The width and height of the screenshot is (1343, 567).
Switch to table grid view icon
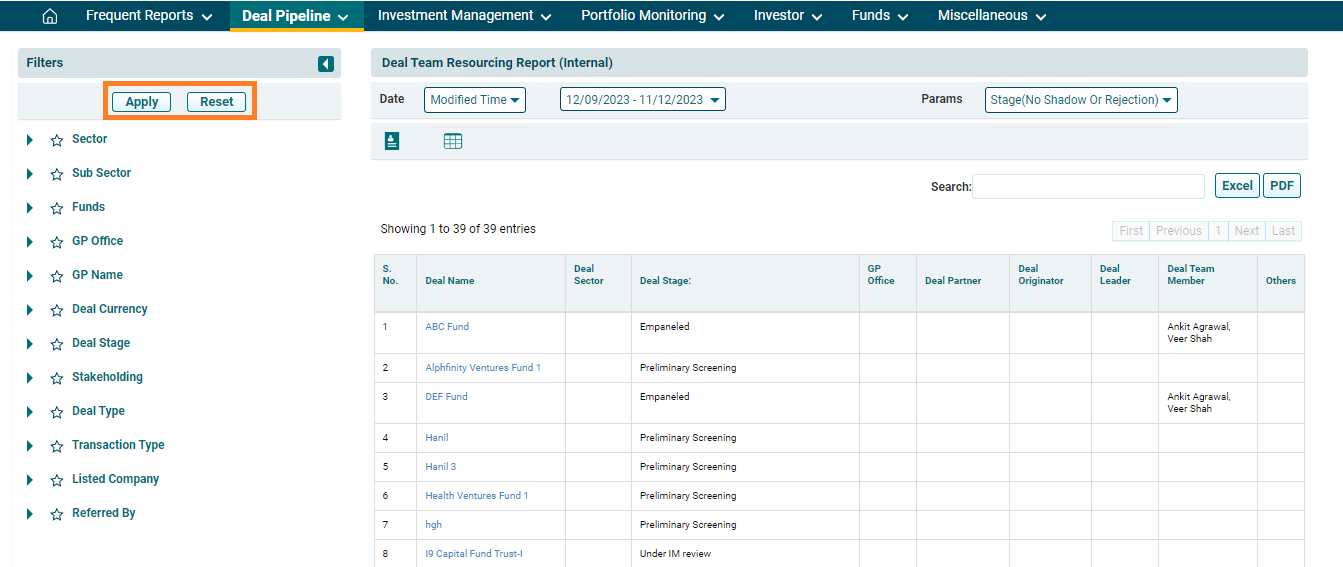(452, 141)
